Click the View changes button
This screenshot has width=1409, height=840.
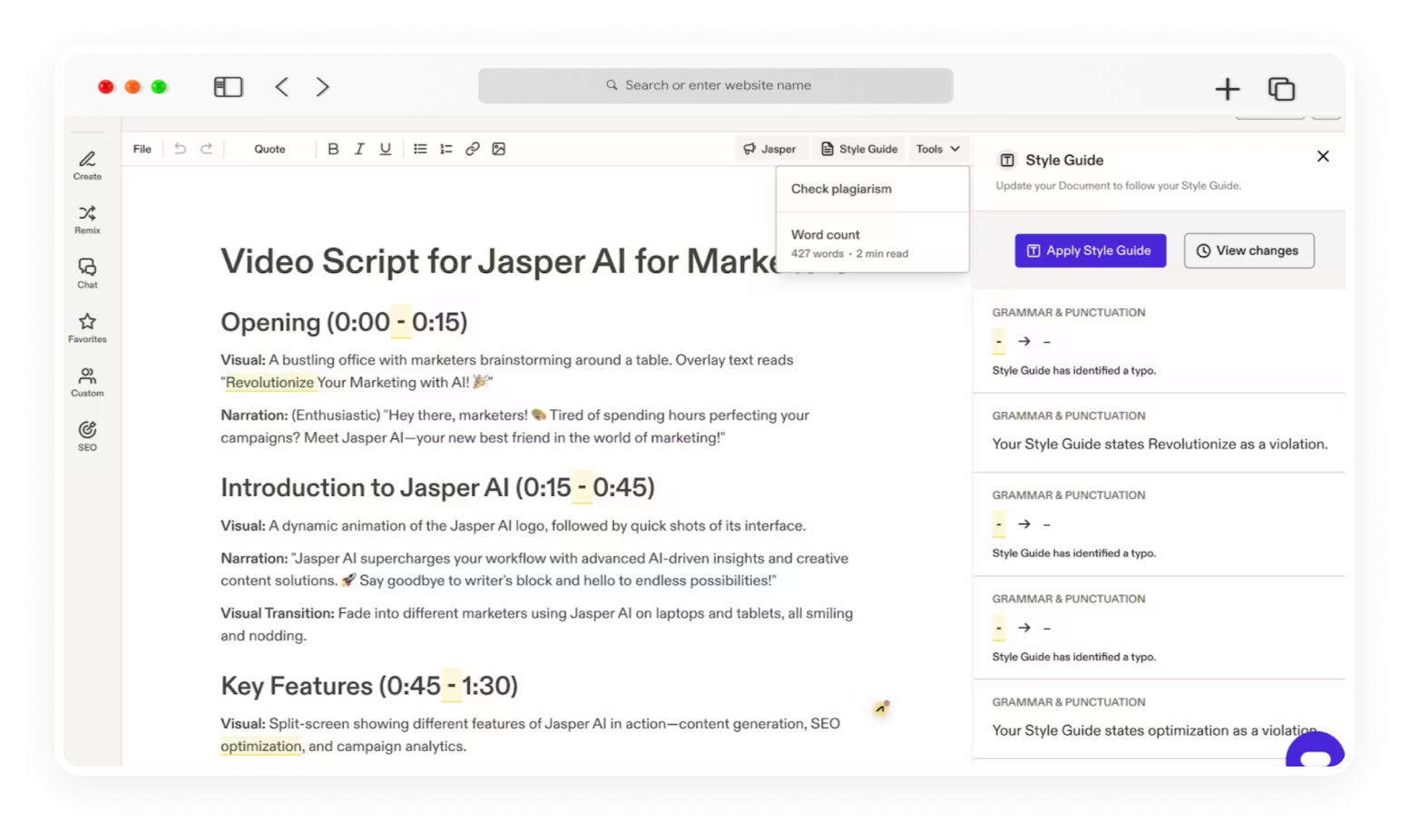coord(1249,250)
